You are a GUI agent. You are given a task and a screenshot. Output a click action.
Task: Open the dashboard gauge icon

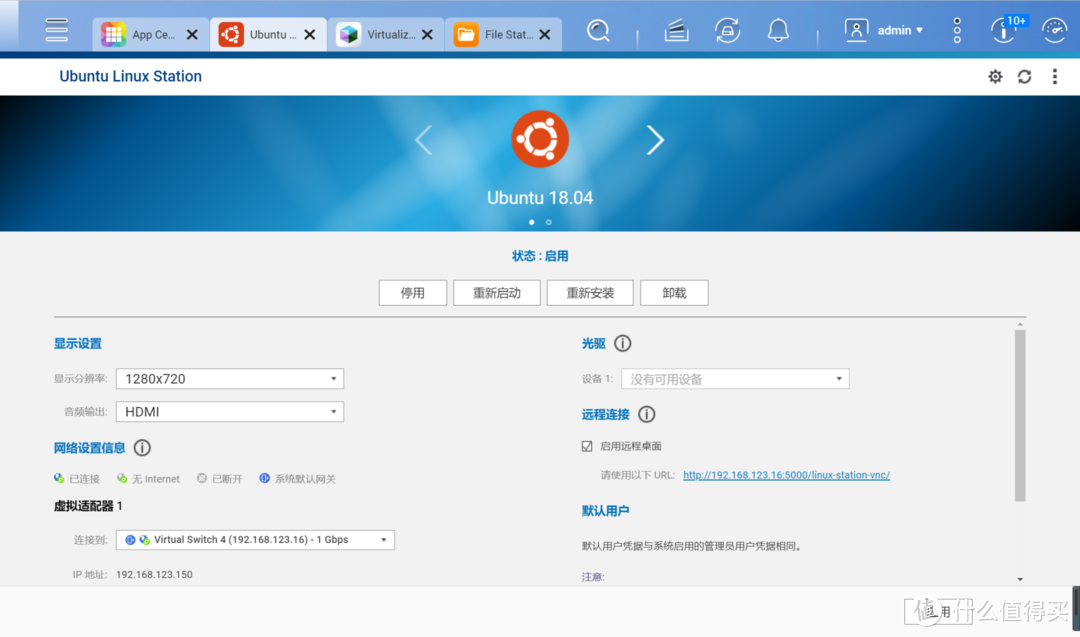1055,30
